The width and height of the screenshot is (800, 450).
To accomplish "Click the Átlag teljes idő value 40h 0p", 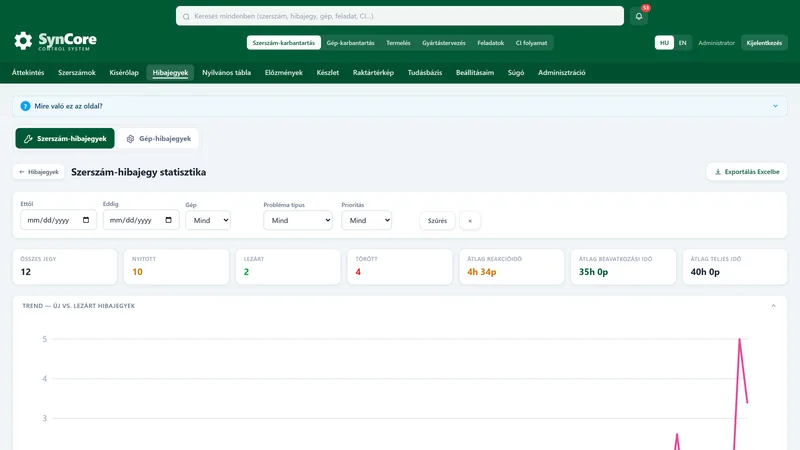I will pos(705,272).
